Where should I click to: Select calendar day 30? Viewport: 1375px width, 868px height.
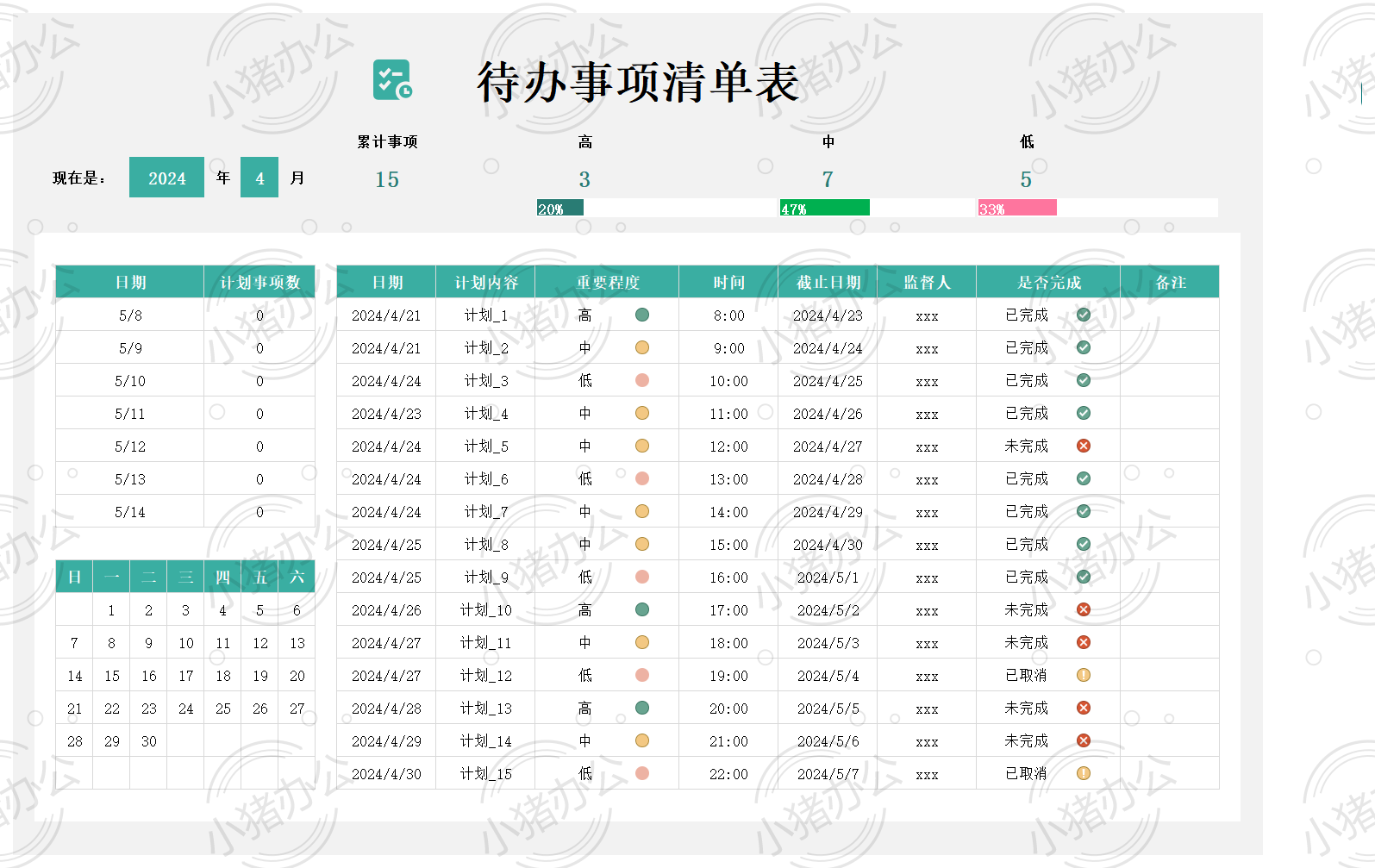pyautogui.click(x=149, y=741)
